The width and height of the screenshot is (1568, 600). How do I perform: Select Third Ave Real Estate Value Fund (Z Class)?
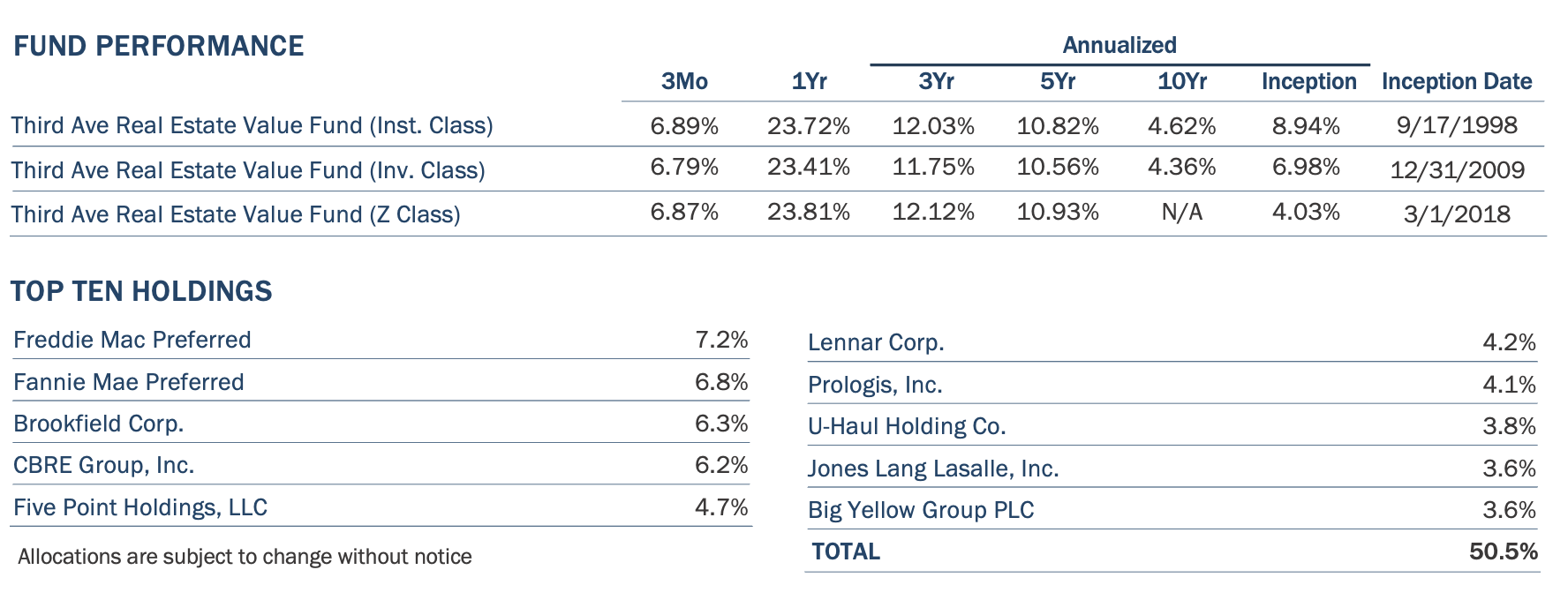click(236, 214)
